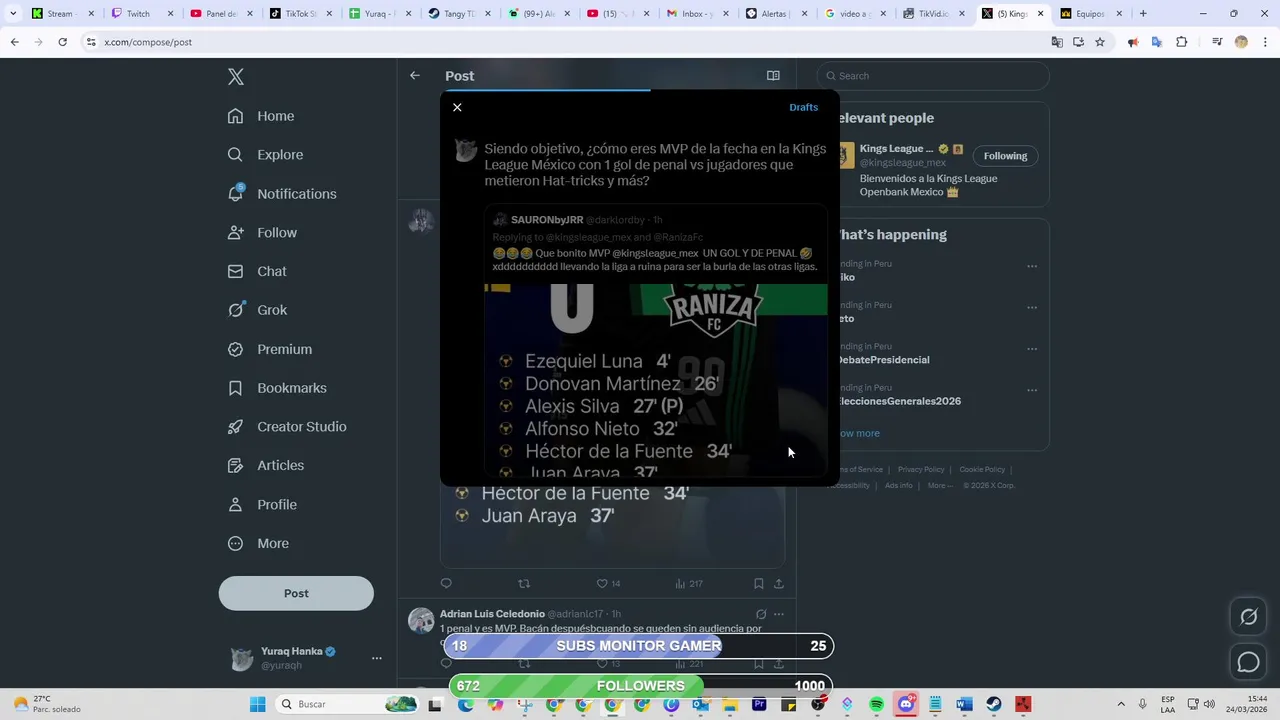Open the Privacy Policy footer link

pyautogui.click(x=921, y=469)
